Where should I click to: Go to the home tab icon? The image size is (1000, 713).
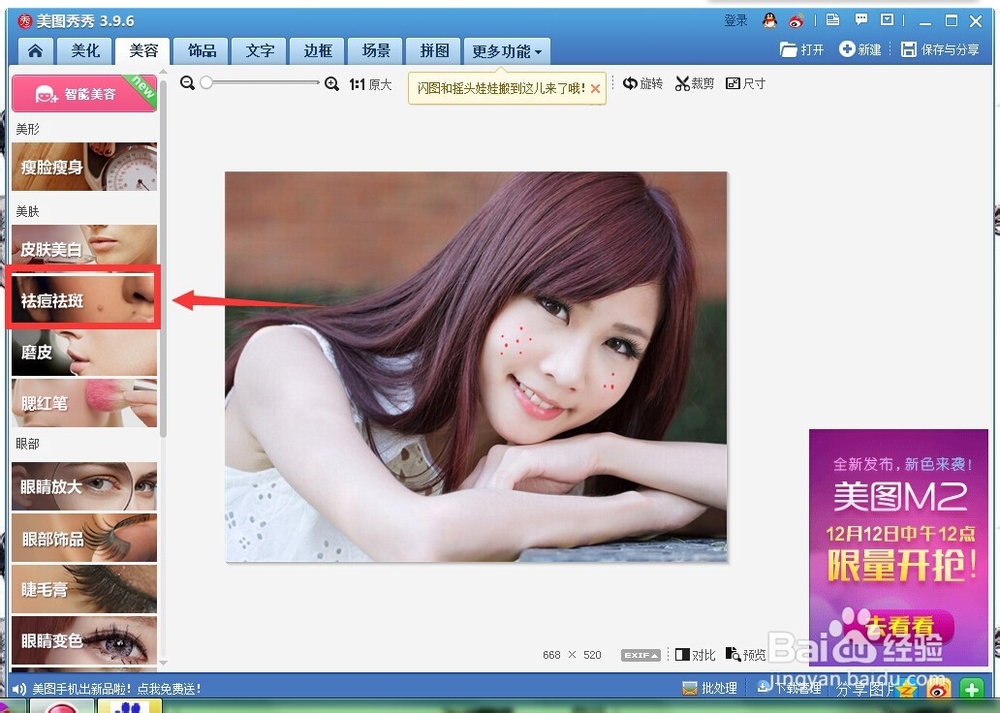[36, 51]
